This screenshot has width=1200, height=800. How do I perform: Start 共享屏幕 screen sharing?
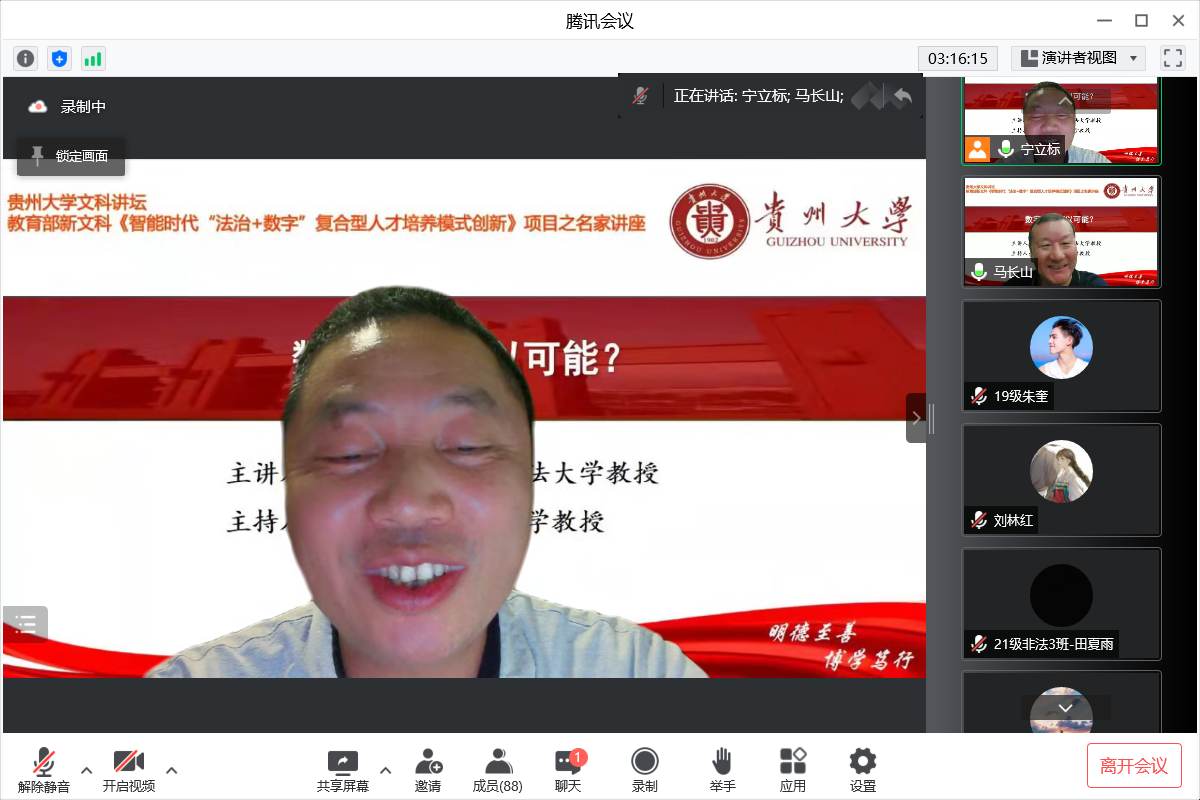click(343, 770)
